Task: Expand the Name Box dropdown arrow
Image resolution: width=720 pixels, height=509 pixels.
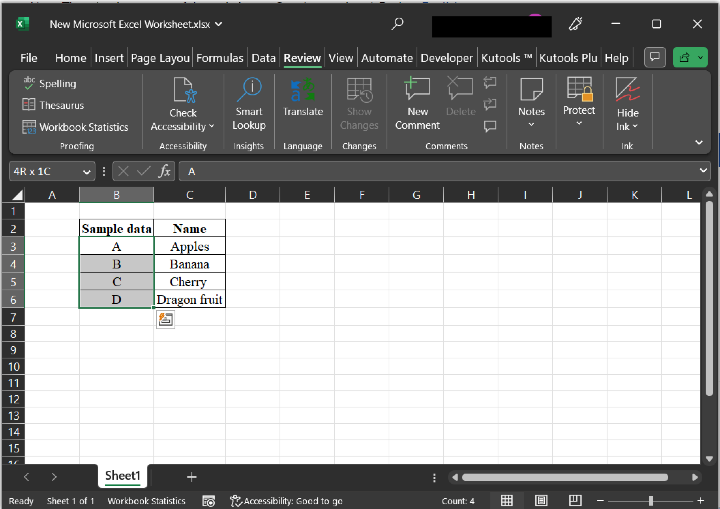Action: click(88, 171)
